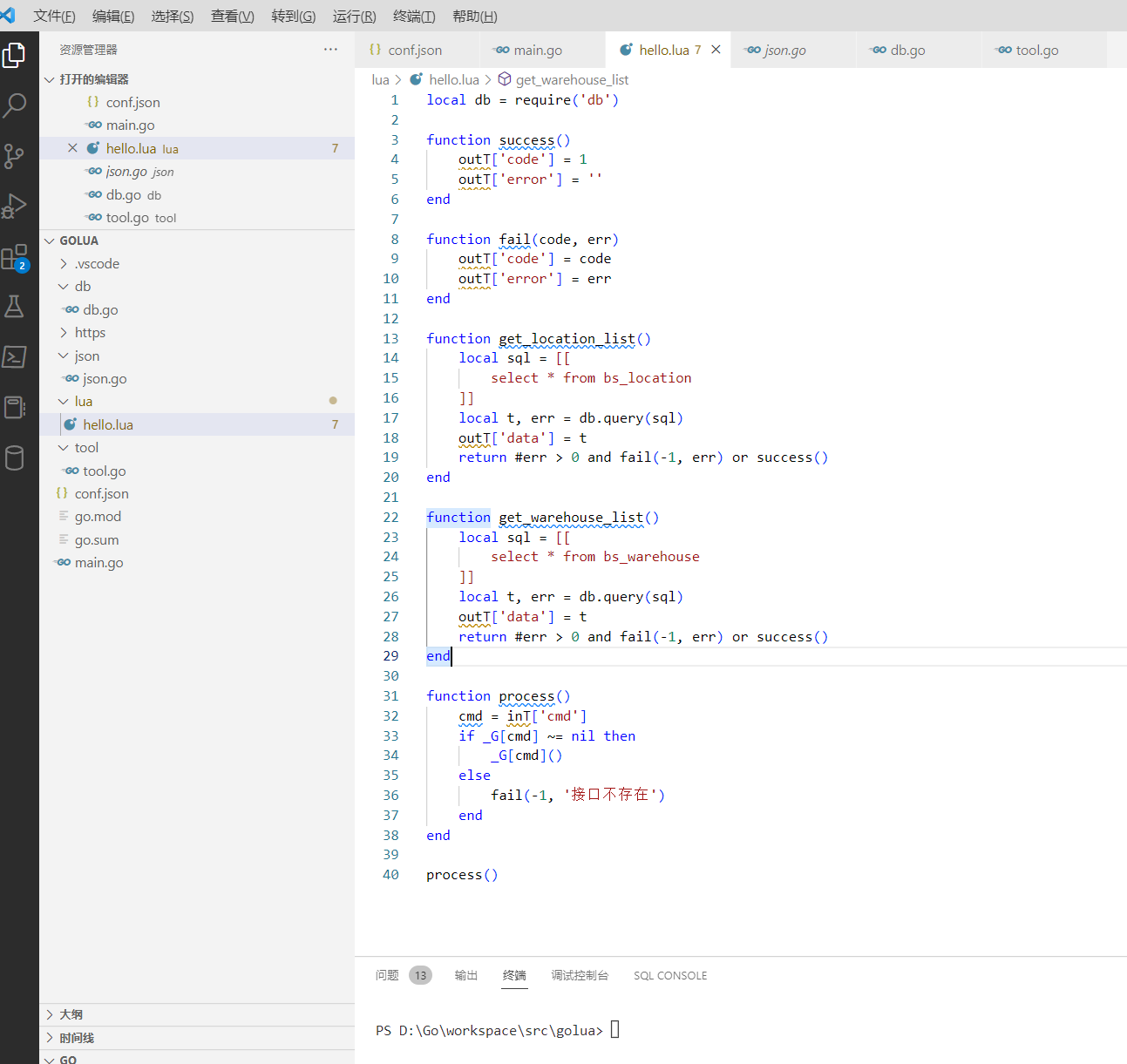Click the hello.lua breadcrumb segment
The height and width of the screenshot is (1064, 1127).
point(454,79)
